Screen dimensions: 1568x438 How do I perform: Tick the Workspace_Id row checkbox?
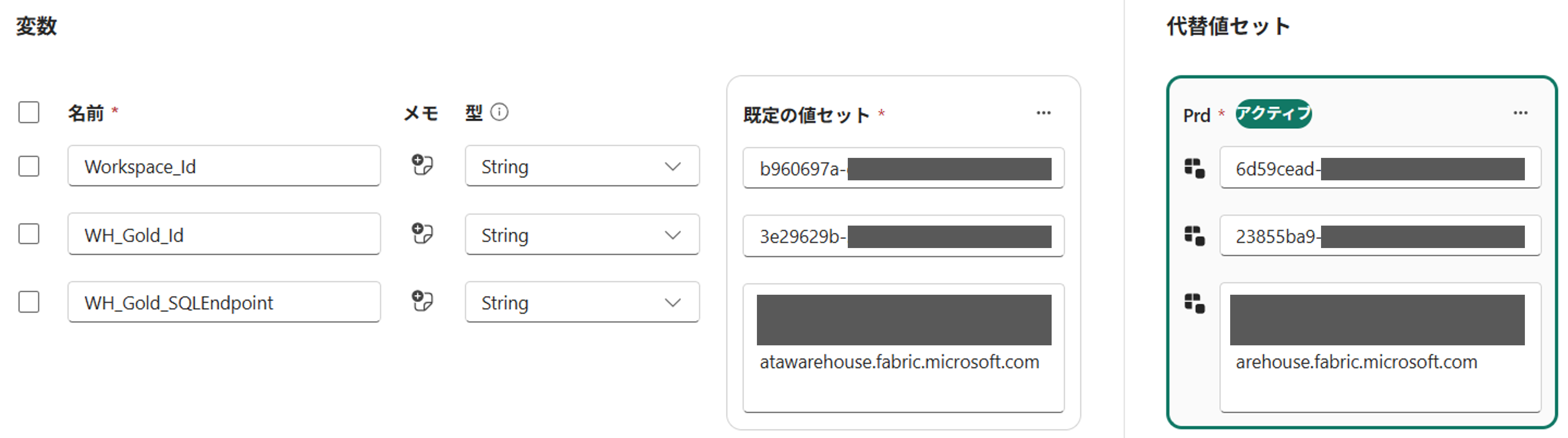[29, 166]
